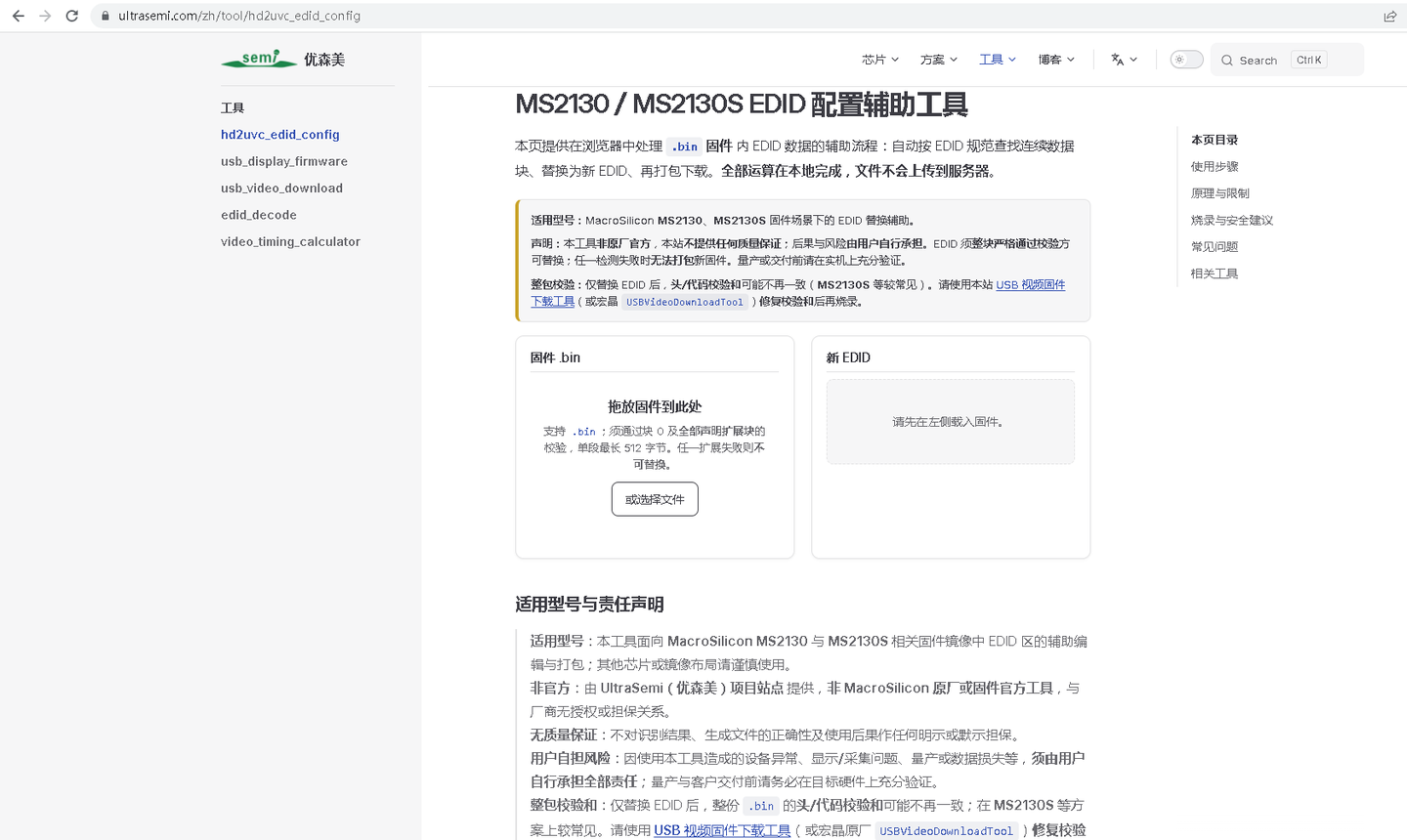Click the 本页目录 heading
Viewport: 1407px width, 840px height.
(x=1215, y=140)
